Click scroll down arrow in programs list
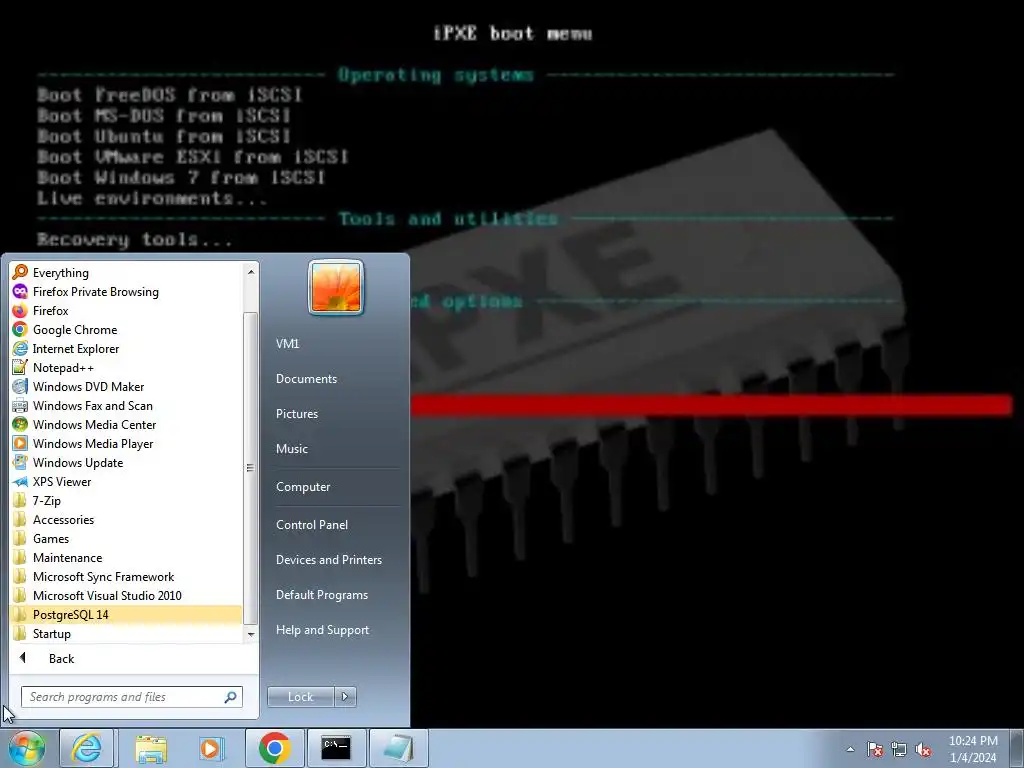Image resolution: width=1024 pixels, height=768 pixels. (251, 634)
